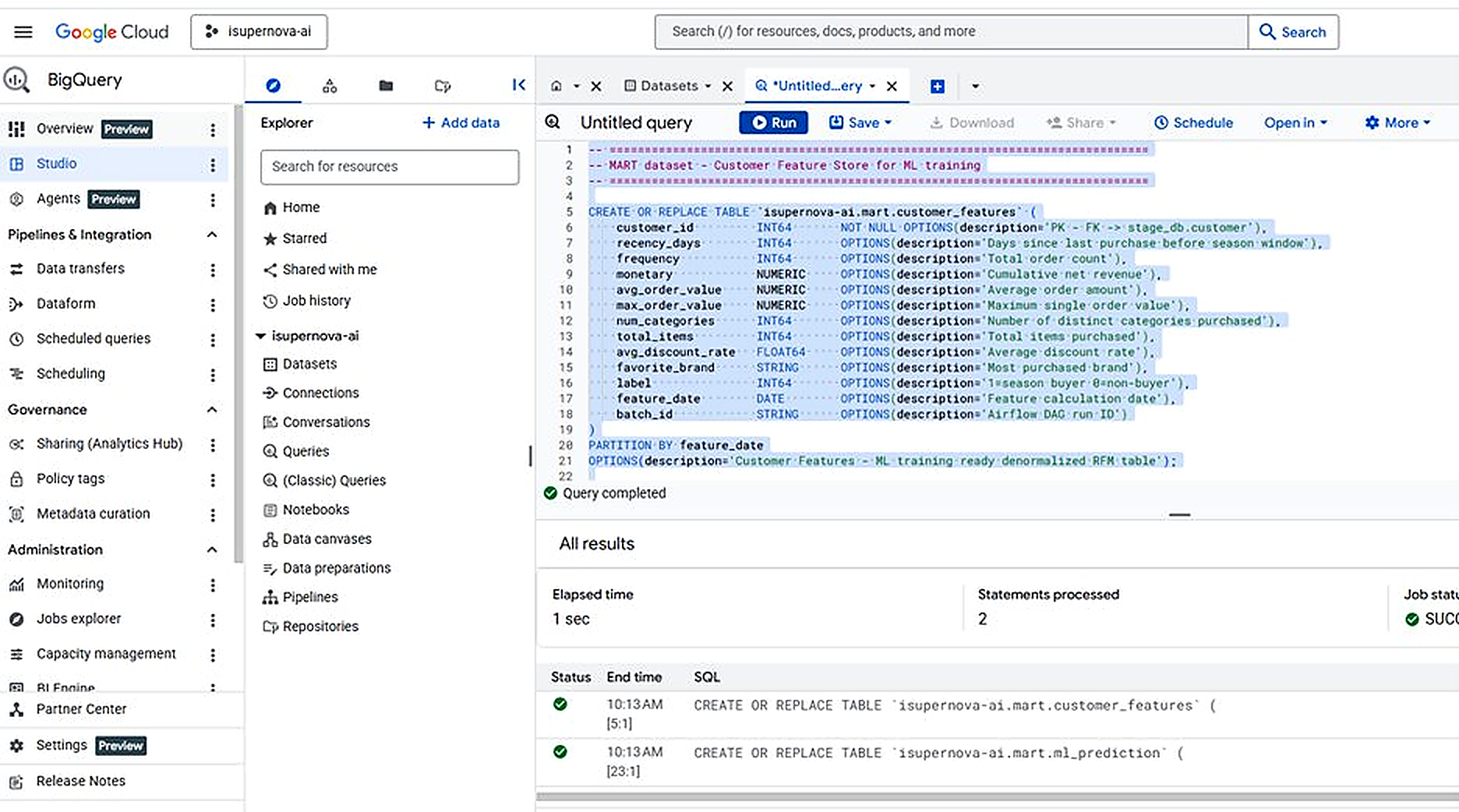This screenshot has height=812, width=1459.
Task: Open the repository tab icon in Explorer pane
Action: (443, 86)
